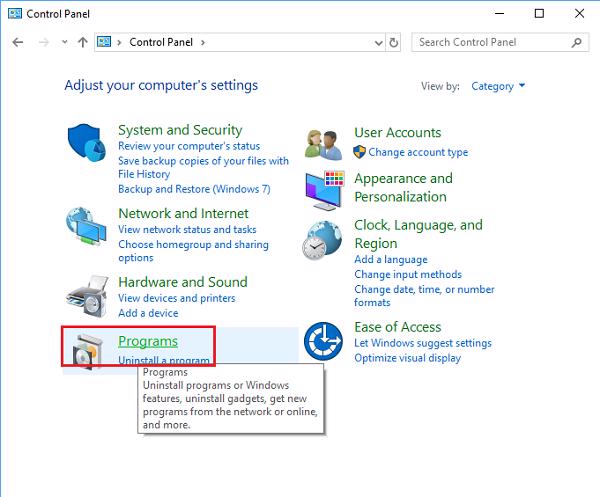Click the Add a device link
This screenshot has width=600, height=497.
148,313
